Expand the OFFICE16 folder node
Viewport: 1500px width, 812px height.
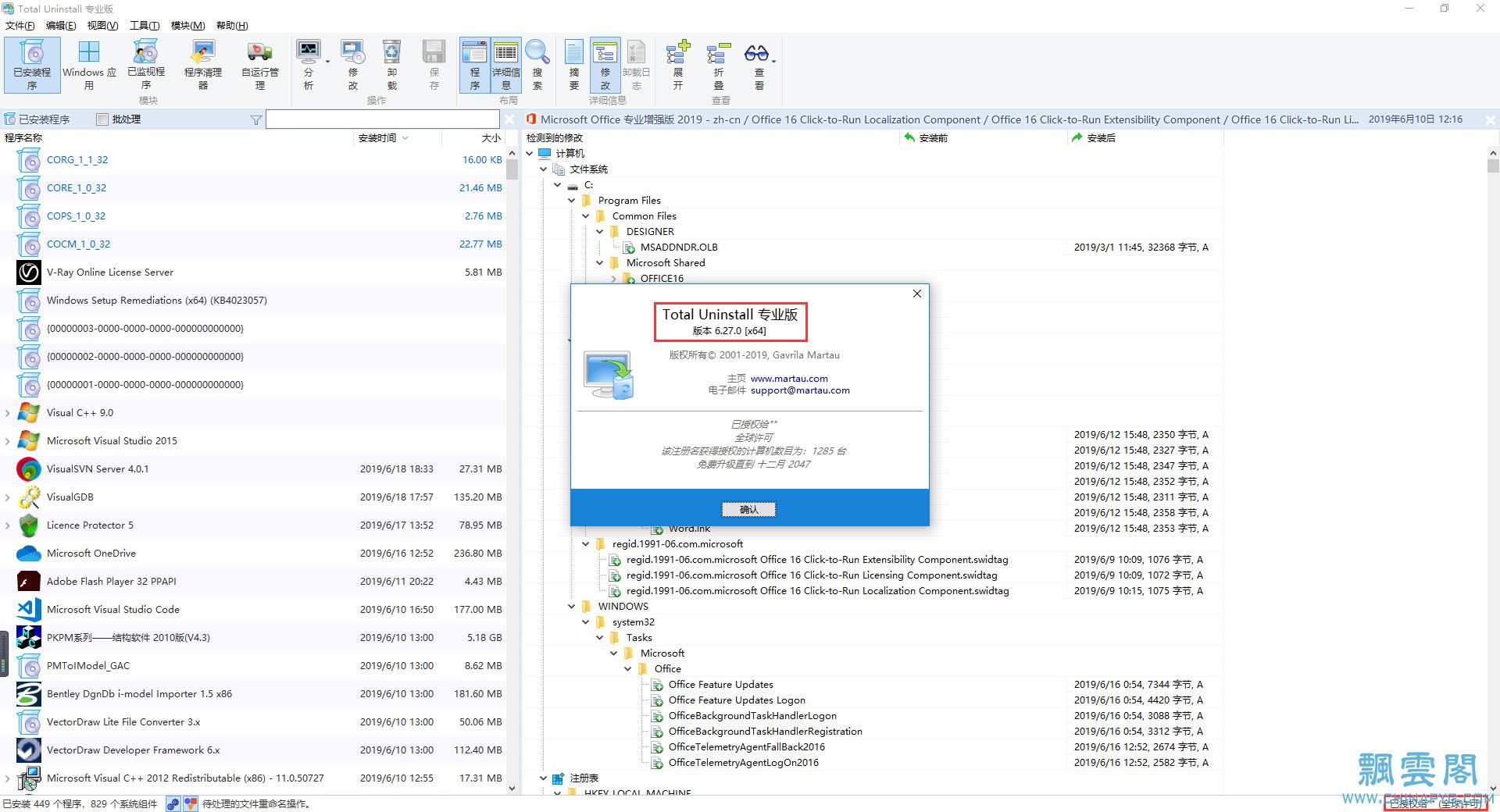coord(614,279)
